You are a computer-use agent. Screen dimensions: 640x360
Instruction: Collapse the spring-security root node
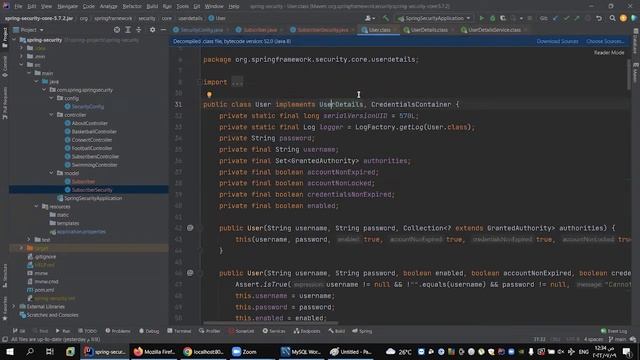(x=15, y=40)
